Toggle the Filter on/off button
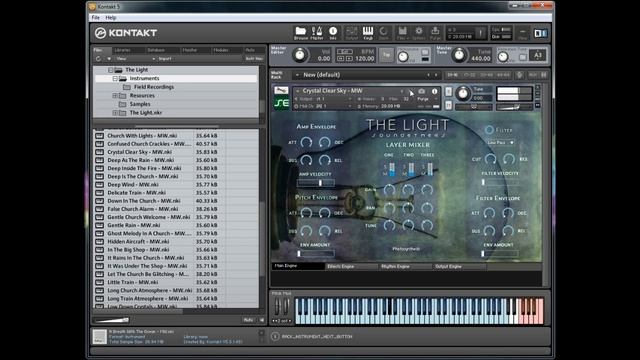The width and height of the screenshot is (640, 360). (489, 130)
